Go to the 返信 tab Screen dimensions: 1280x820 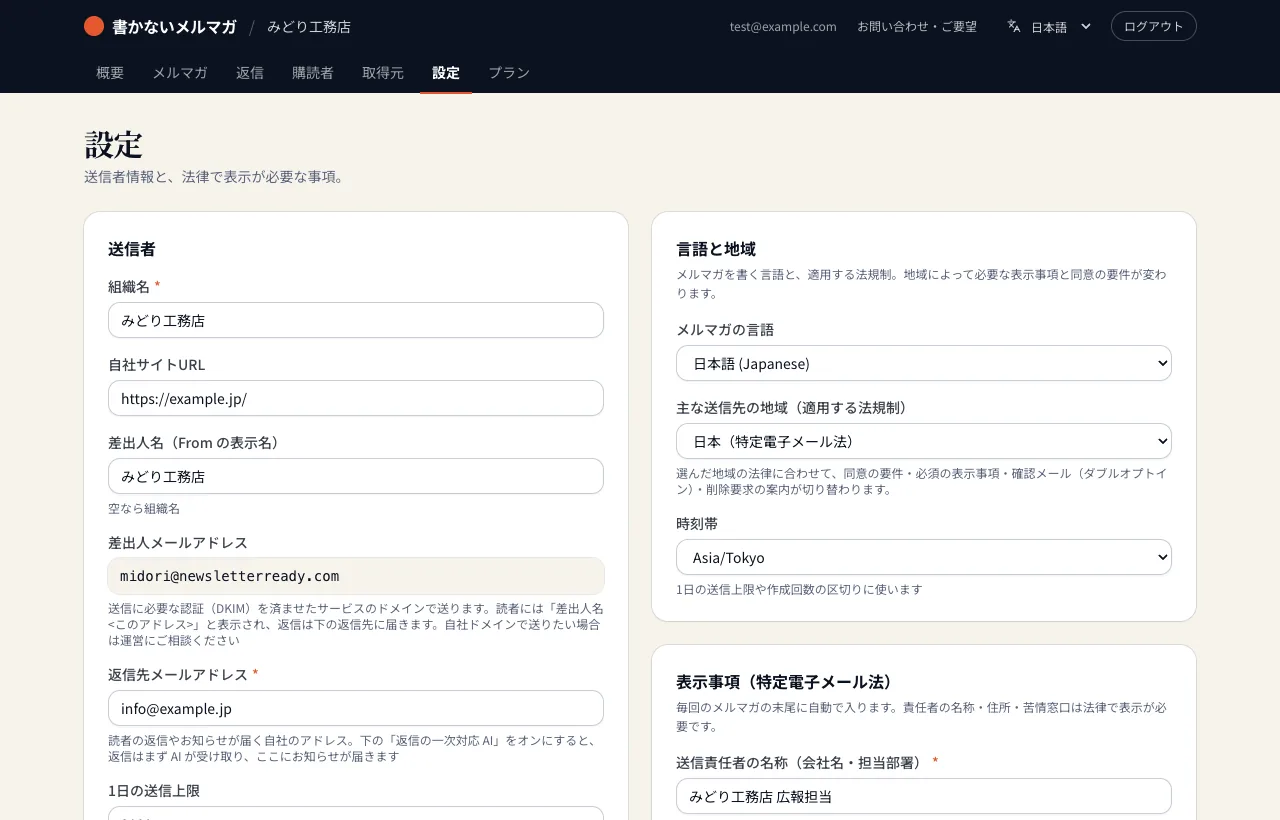point(250,73)
